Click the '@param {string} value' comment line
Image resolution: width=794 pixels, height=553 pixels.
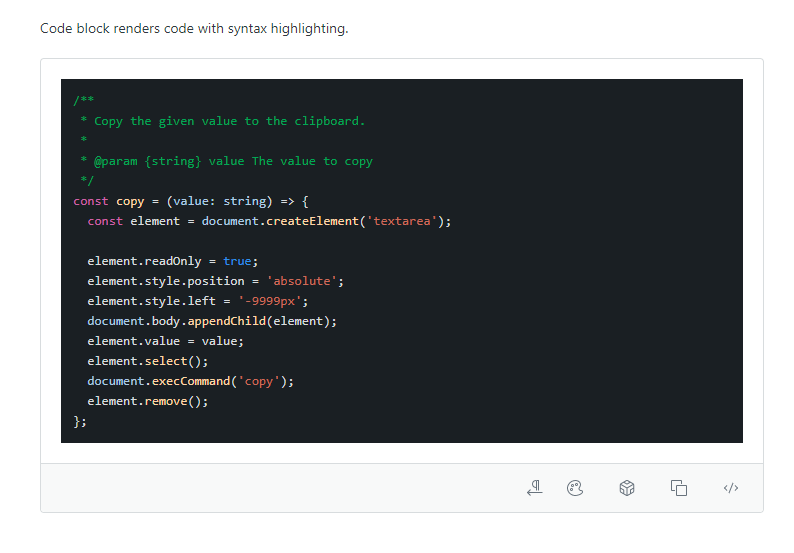click(x=226, y=161)
